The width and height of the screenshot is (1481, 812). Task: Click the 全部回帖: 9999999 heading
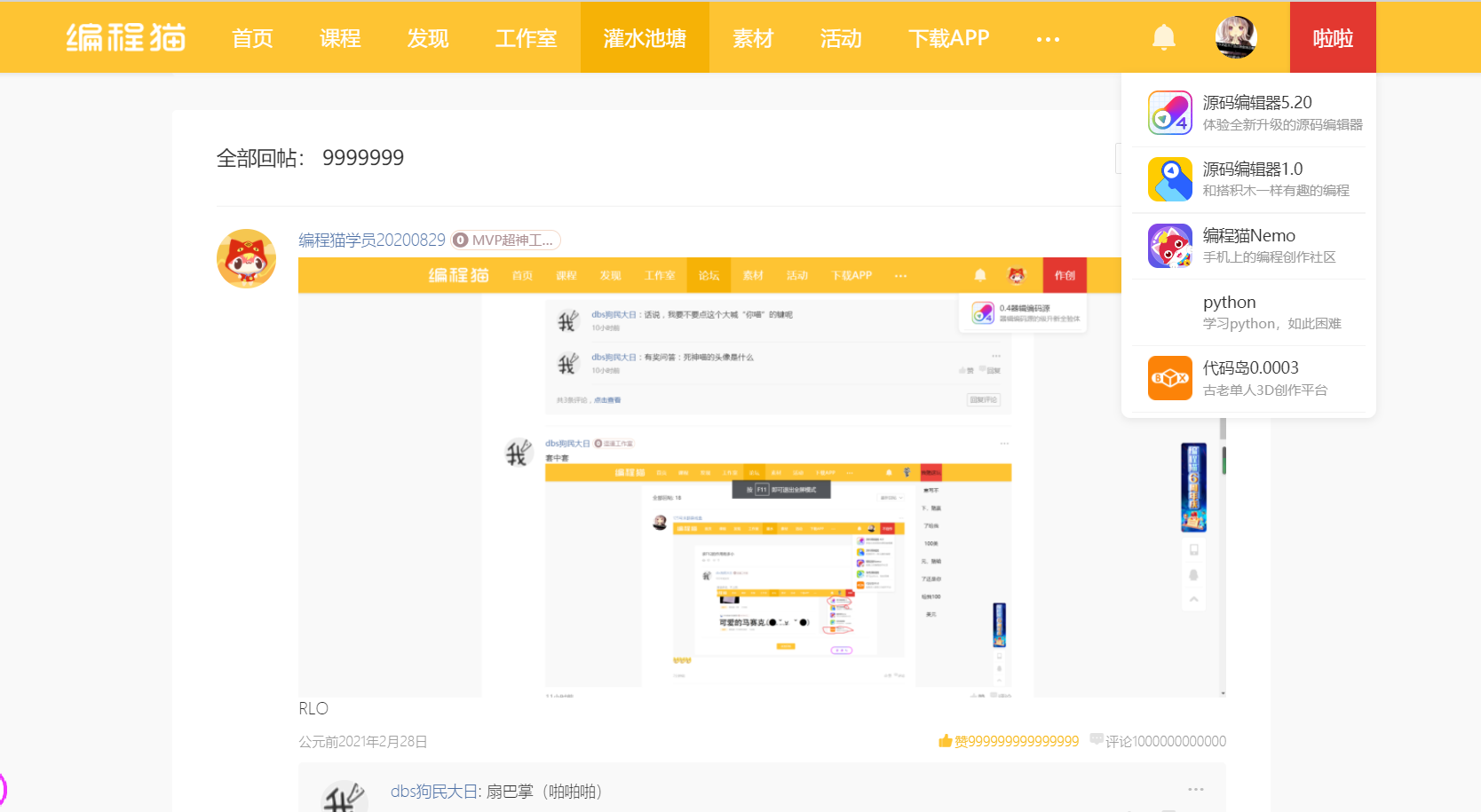pos(310,158)
